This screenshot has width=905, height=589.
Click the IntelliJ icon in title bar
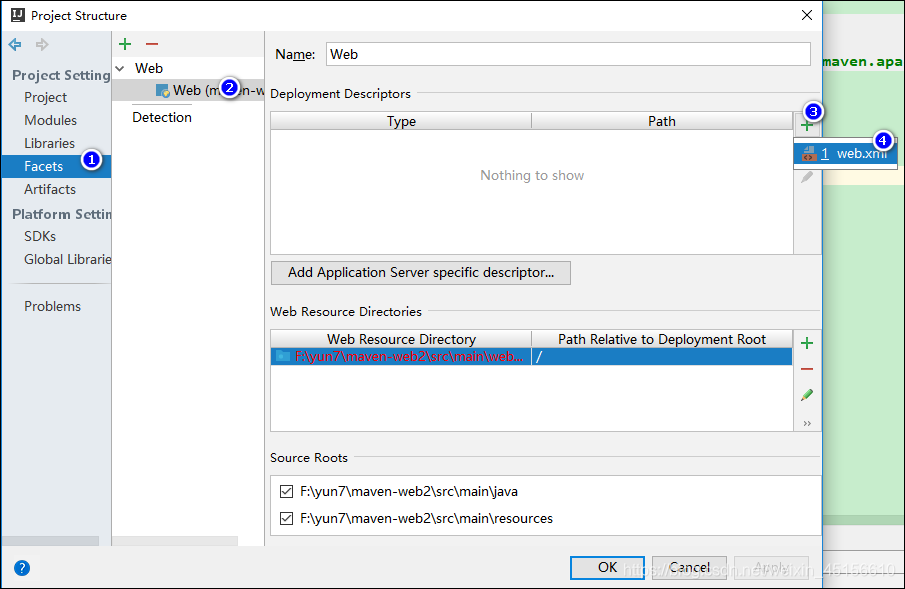[18, 15]
